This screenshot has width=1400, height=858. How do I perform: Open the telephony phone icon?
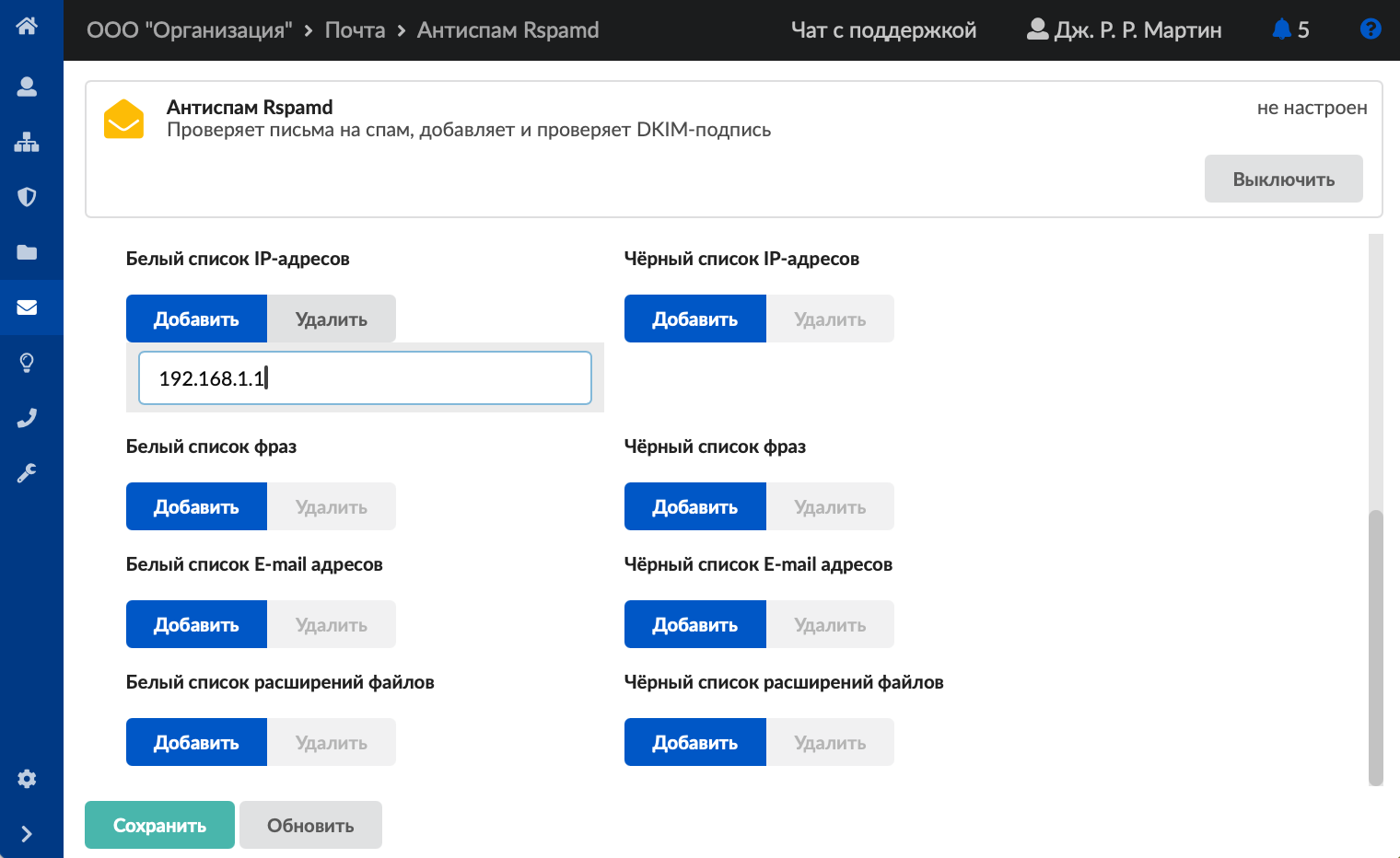click(27, 418)
